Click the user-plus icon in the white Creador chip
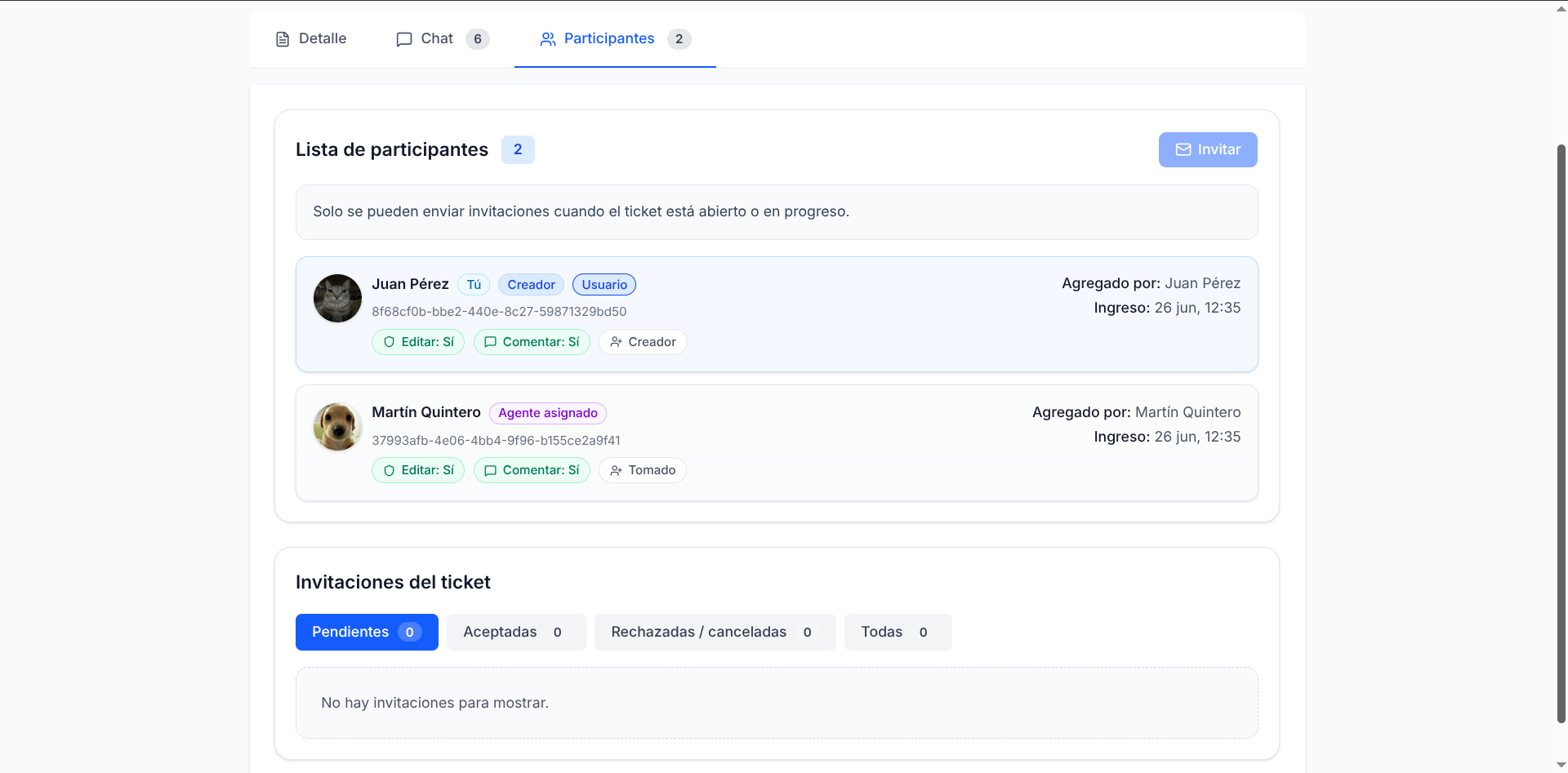The width and height of the screenshot is (1568, 773). [617, 342]
